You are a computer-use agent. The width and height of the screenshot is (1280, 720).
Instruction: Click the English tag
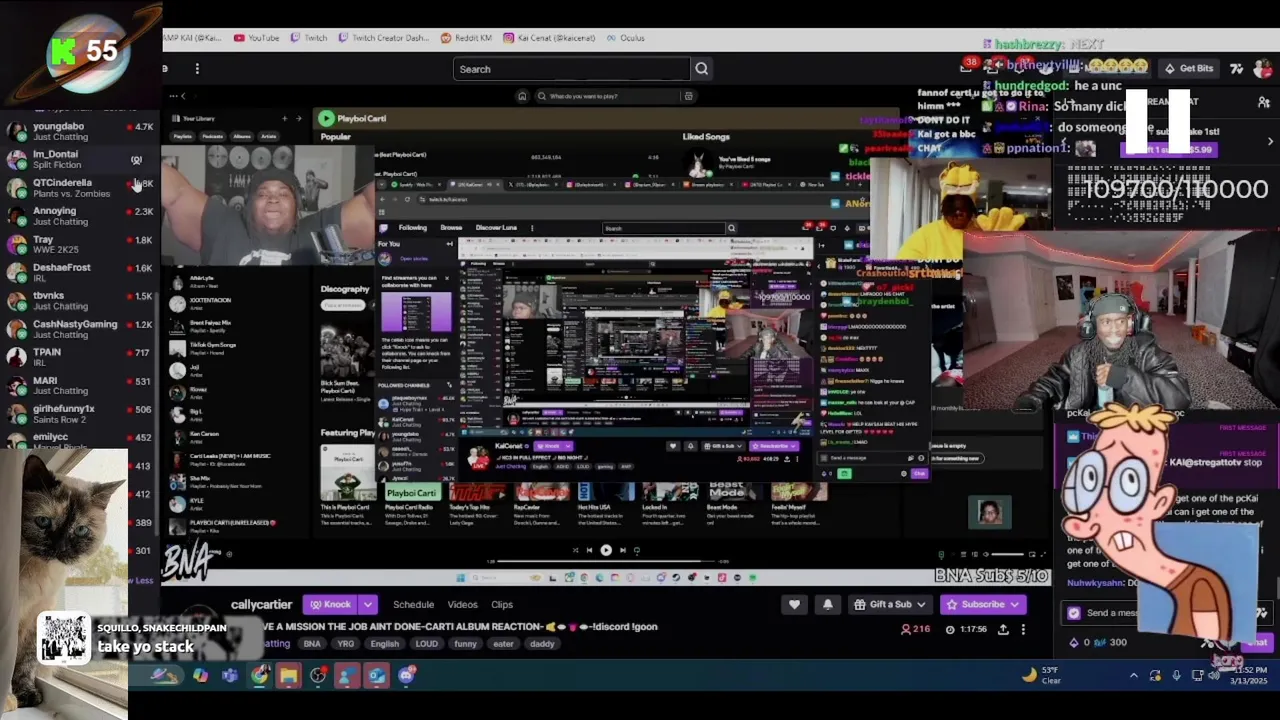pos(385,644)
